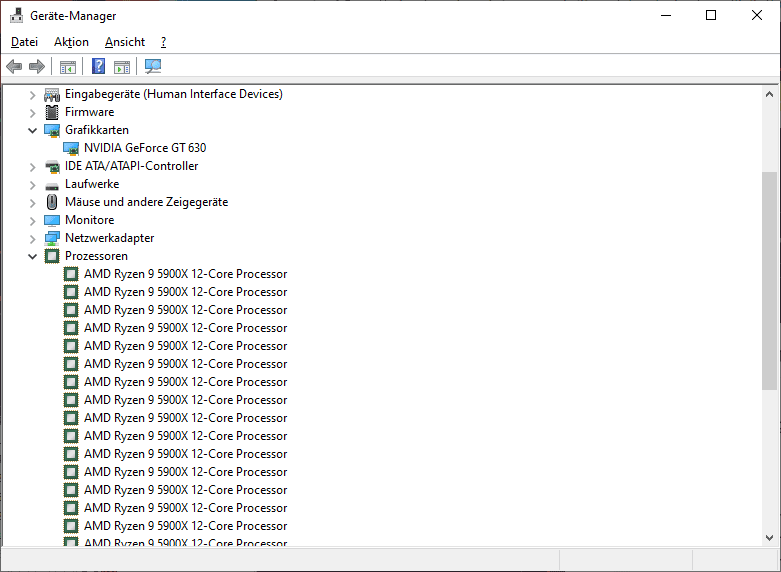Click the mouse icon for Mäuse und andere Zeigegeräte

coord(52,202)
